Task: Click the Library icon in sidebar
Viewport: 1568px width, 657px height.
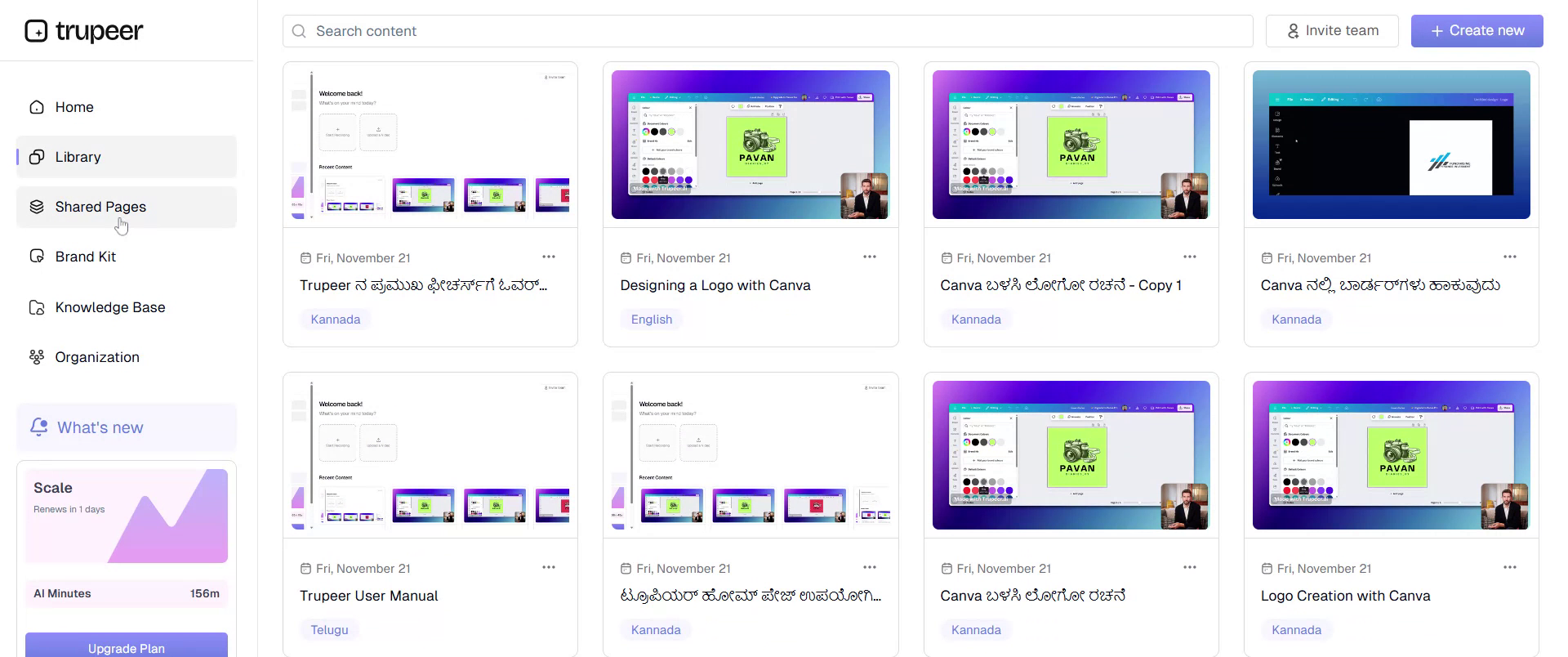Action: pos(37,157)
